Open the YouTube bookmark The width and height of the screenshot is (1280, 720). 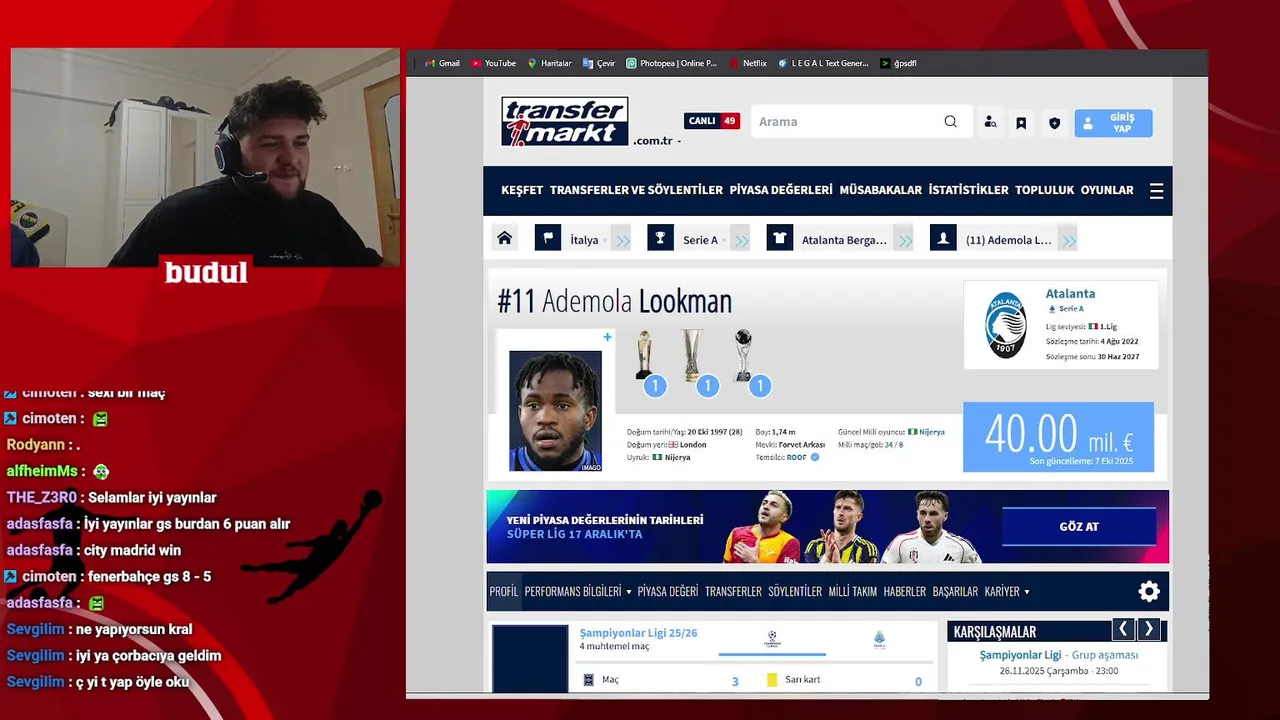(493, 63)
